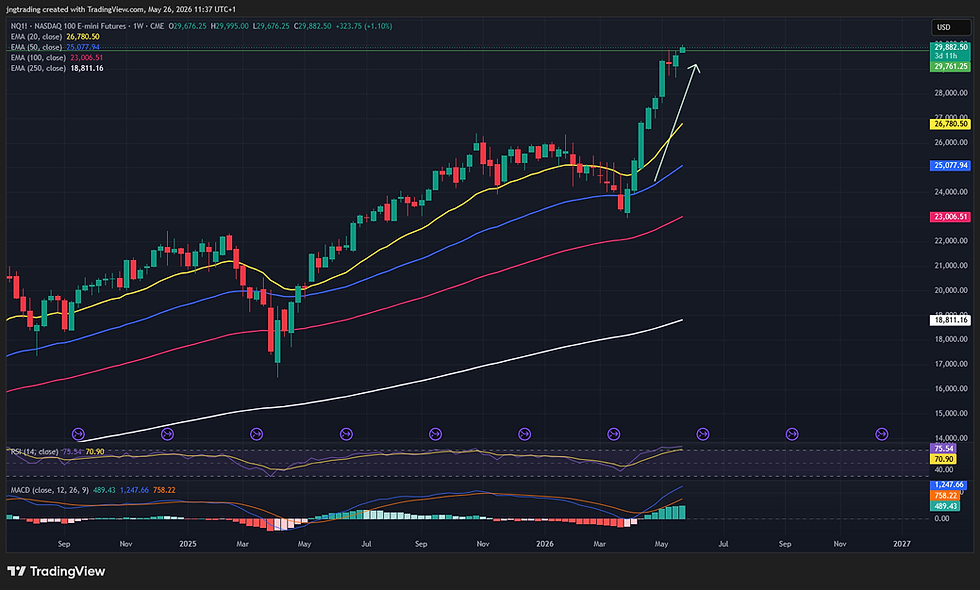The height and width of the screenshot is (590, 980).
Task: Click the 0.00 MACD zero-line label
Action: (941, 519)
